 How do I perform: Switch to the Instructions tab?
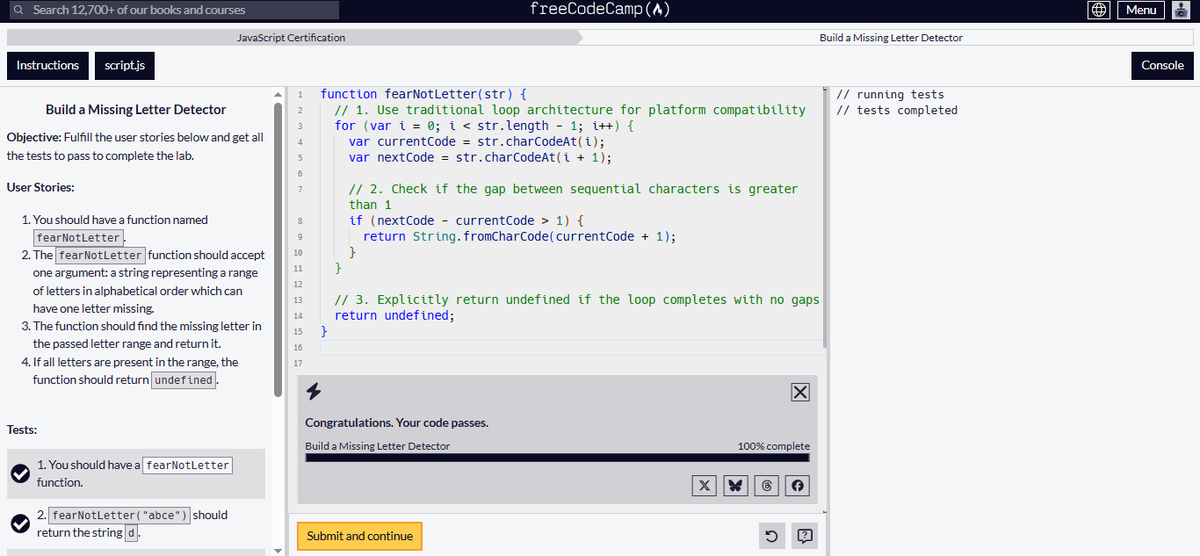click(48, 66)
